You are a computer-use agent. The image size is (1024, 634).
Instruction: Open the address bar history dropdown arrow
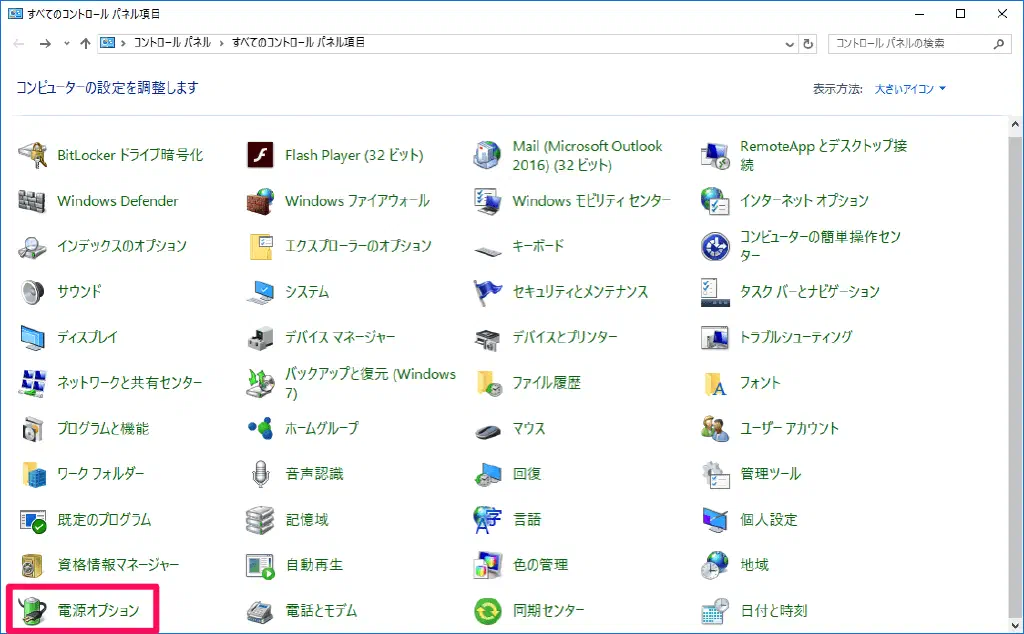786,44
